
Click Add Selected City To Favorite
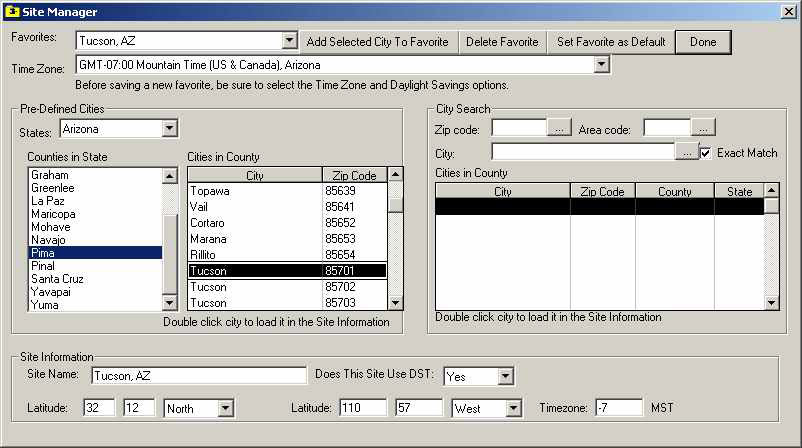(379, 41)
